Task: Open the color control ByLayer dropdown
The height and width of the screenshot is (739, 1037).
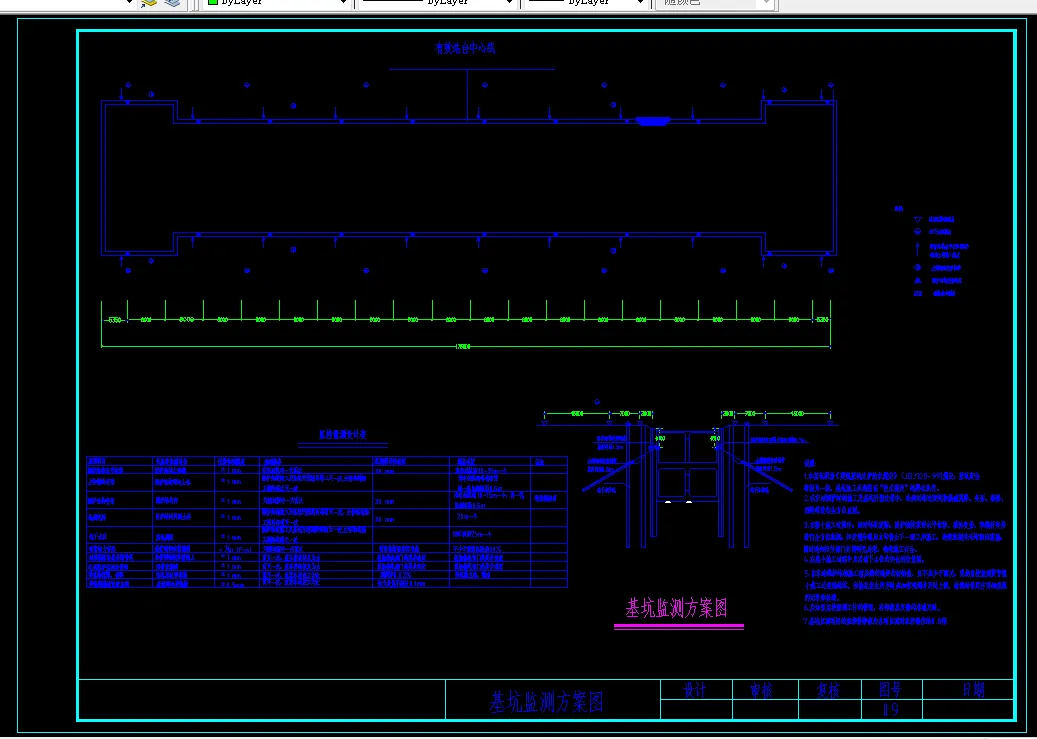Action: [277, 3]
